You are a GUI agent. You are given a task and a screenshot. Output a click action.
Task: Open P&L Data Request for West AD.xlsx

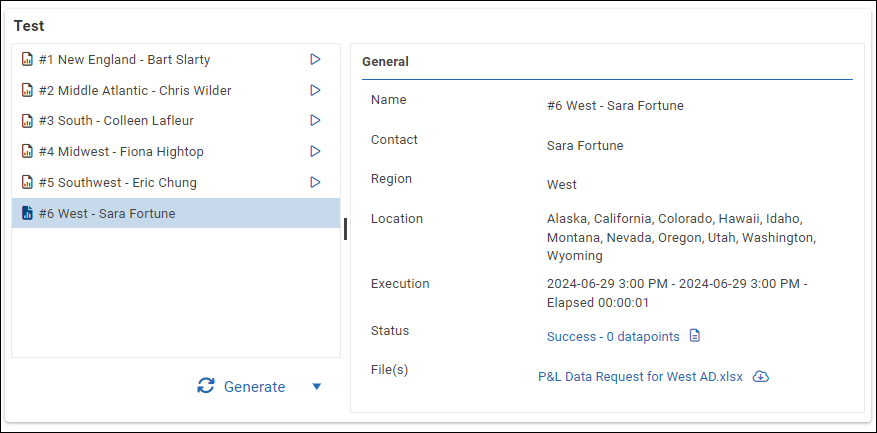pyautogui.click(x=640, y=377)
